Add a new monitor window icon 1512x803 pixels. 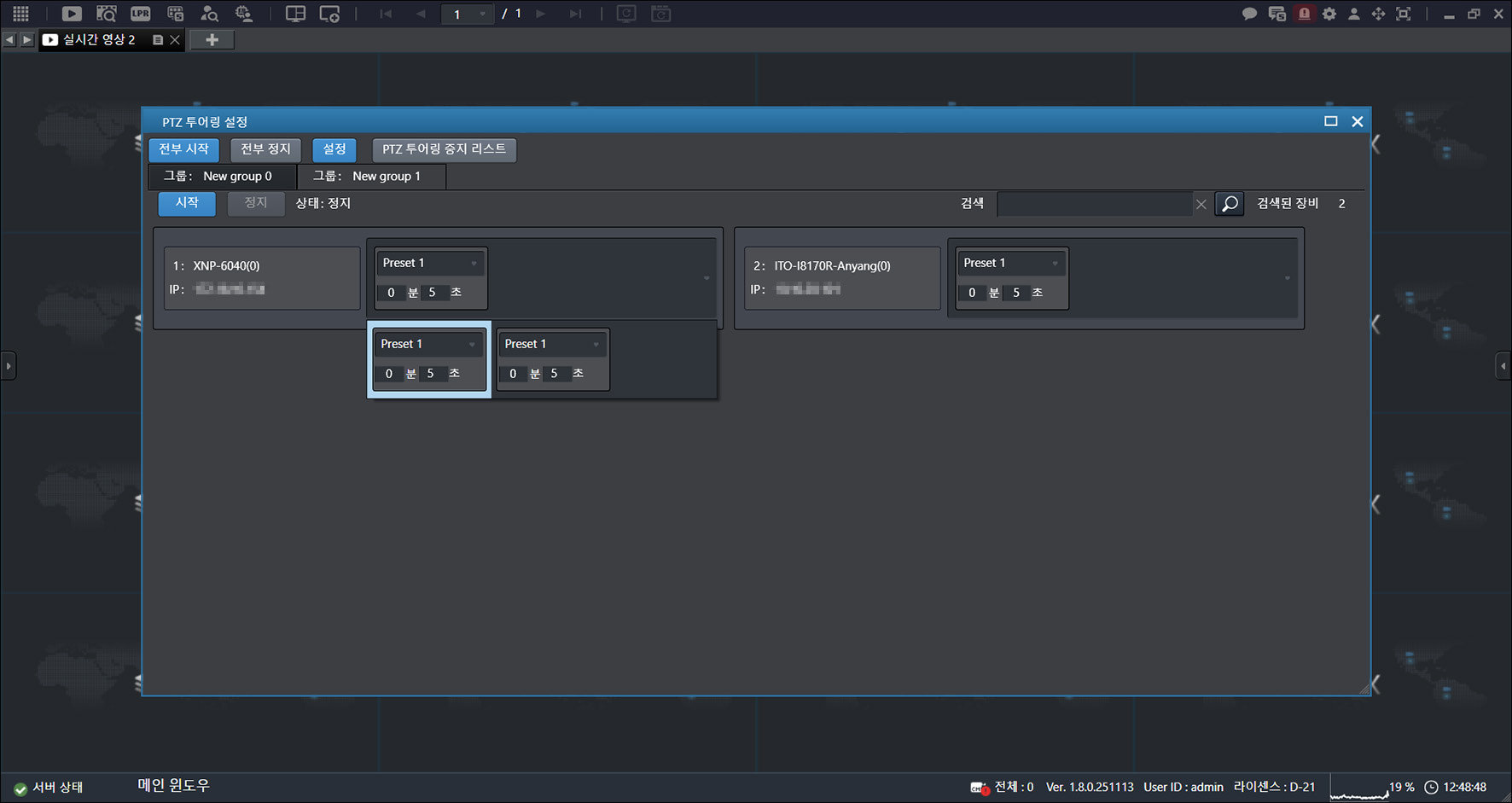click(329, 14)
